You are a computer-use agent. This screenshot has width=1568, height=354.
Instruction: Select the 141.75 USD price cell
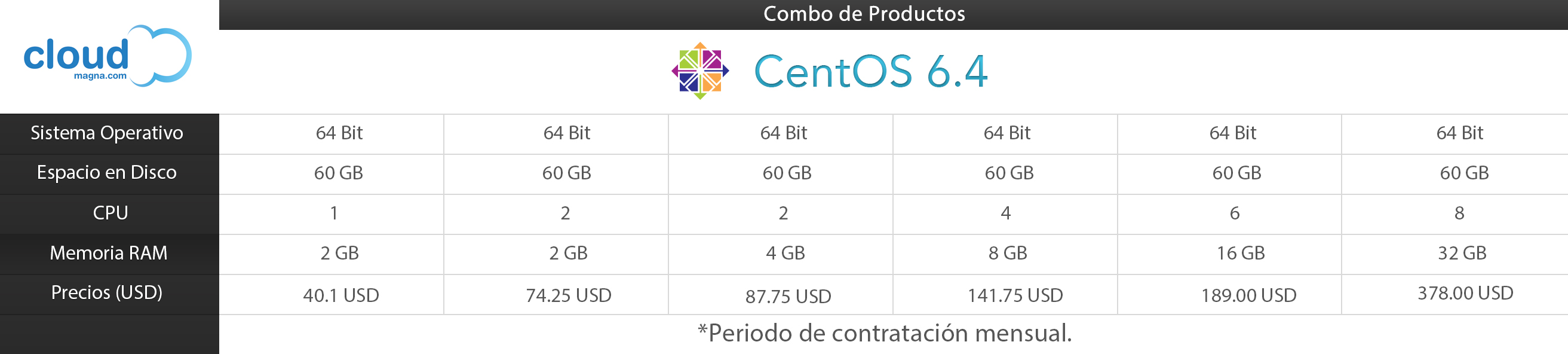pos(1015,295)
